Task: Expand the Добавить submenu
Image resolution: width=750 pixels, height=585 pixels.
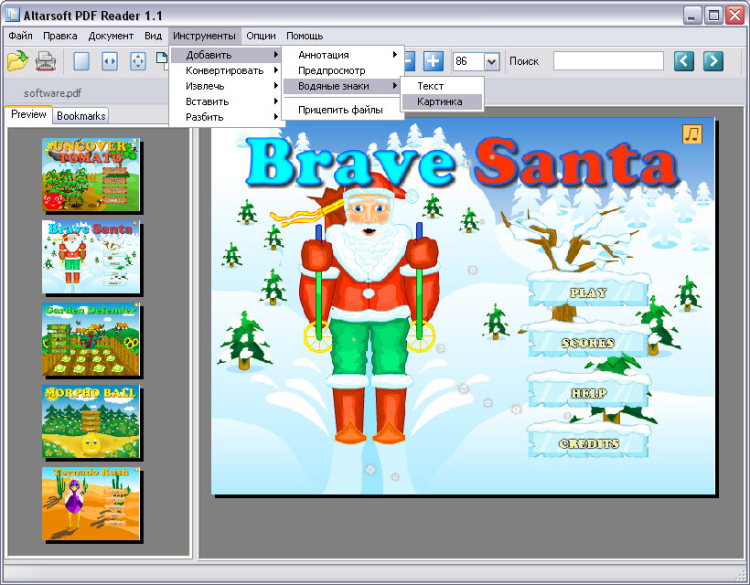Action: pyautogui.click(x=225, y=55)
